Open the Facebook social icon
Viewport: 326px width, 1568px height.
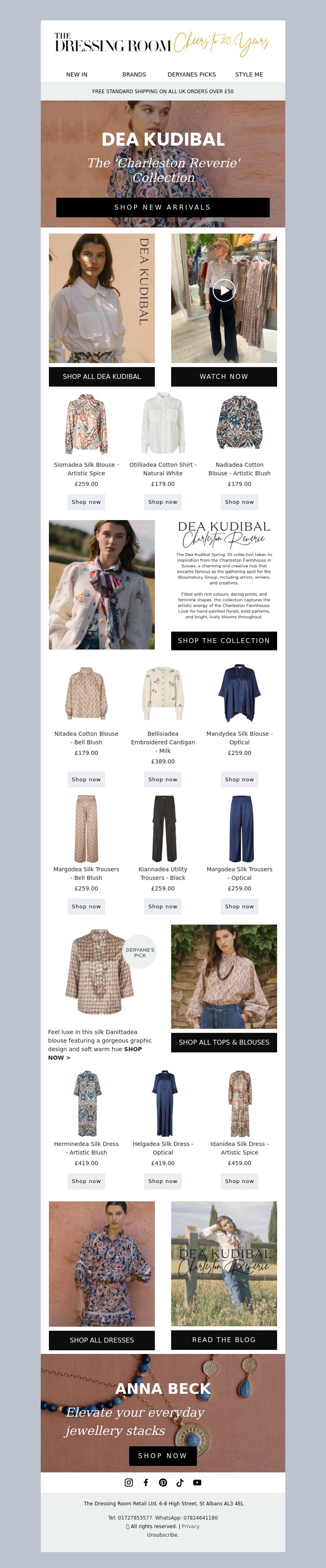[x=145, y=1482]
